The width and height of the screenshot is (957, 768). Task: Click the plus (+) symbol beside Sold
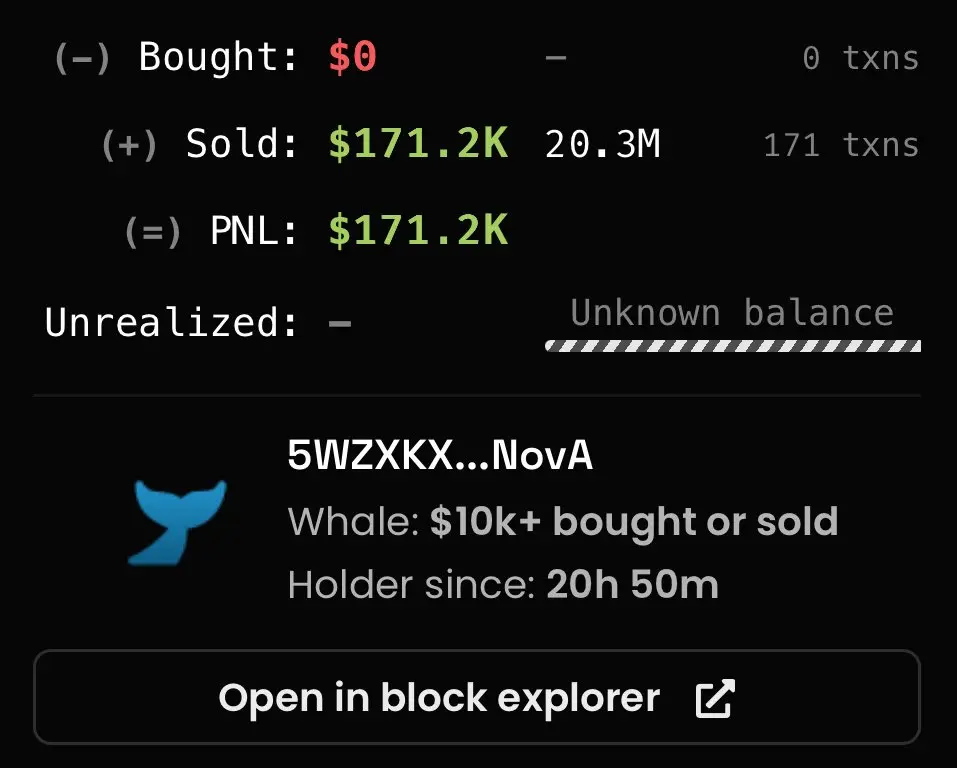[x=129, y=146]
